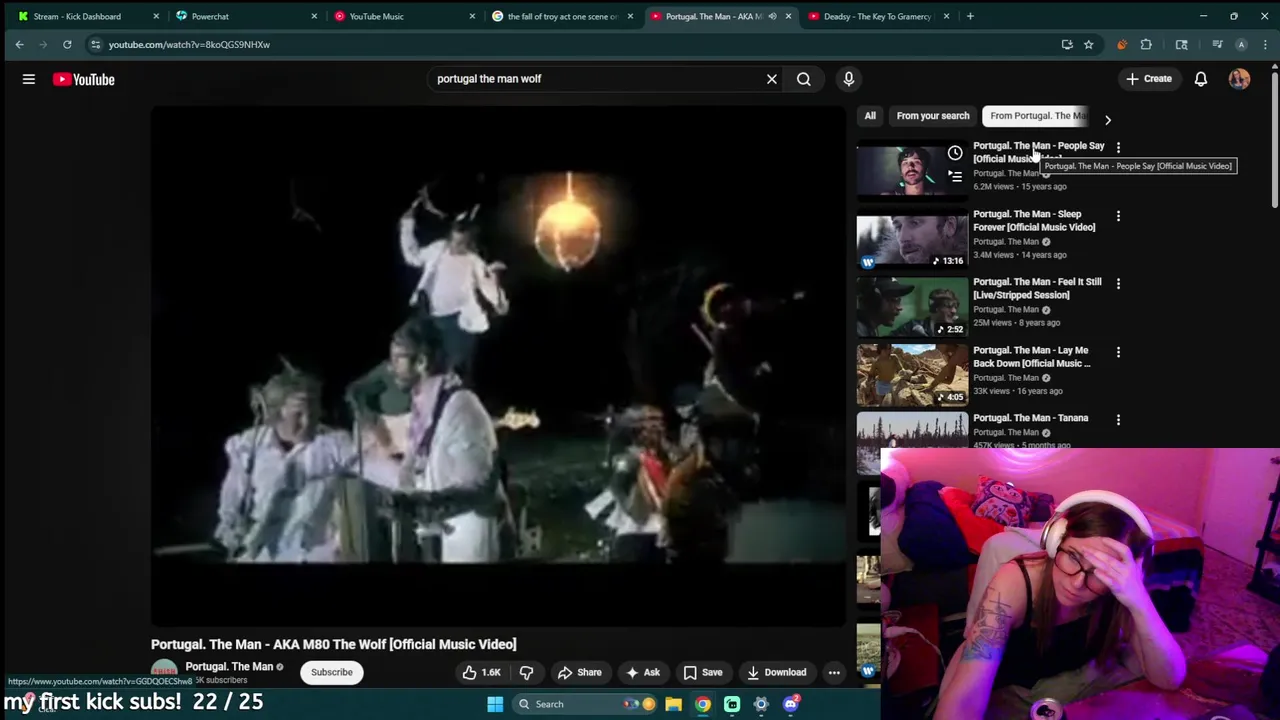Open the YouTube guide hamburger menu

pos(29,79)
